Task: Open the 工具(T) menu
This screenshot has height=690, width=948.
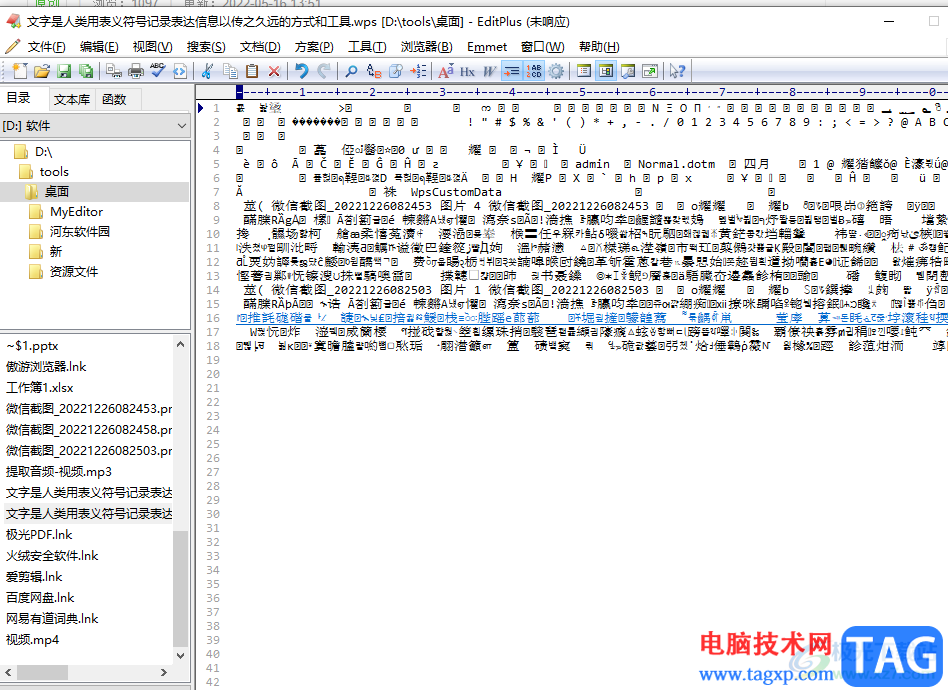Action: [367, 47]
